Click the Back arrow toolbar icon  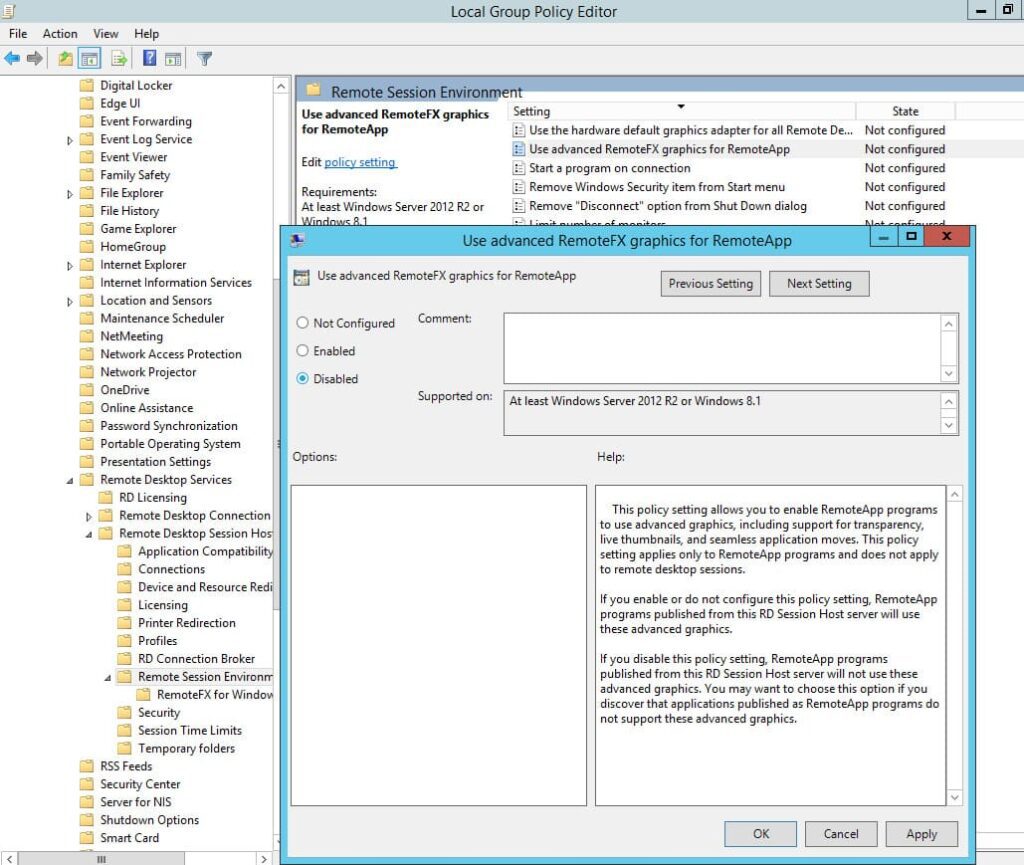(12, 59)
